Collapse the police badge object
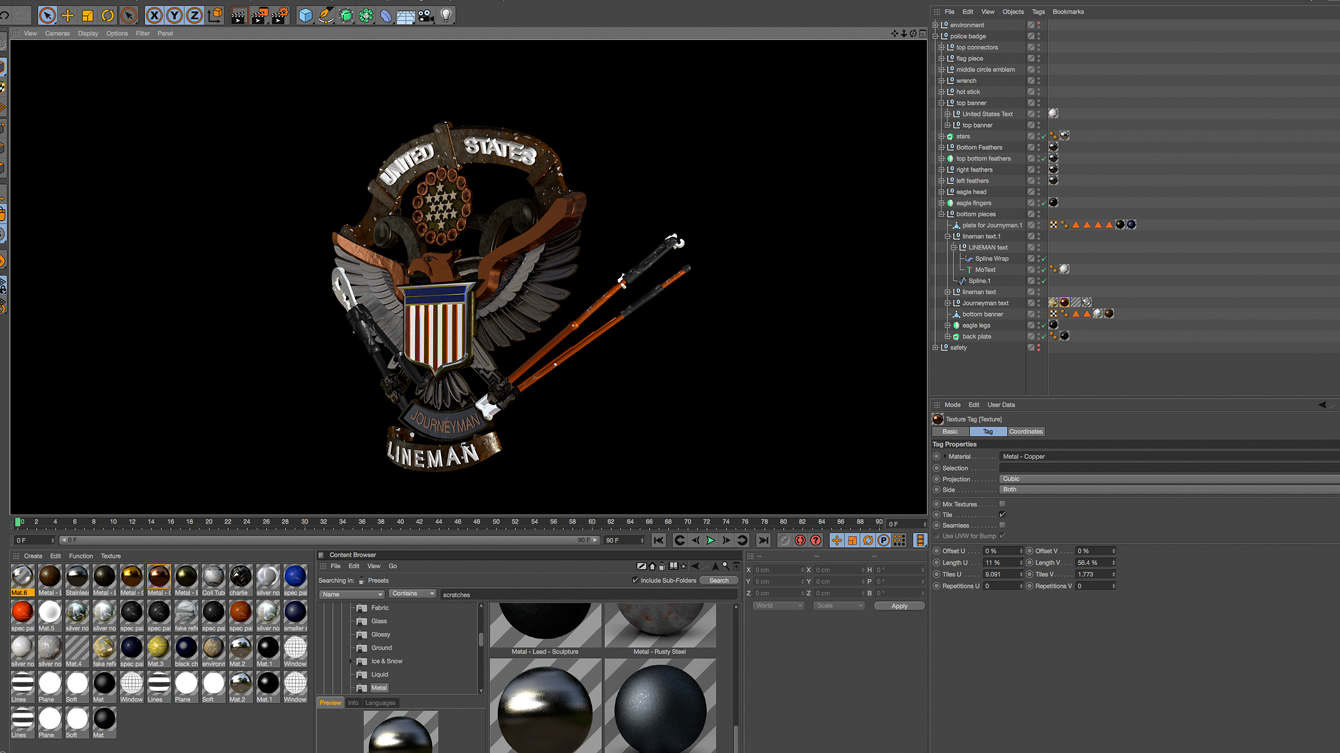This screenshot has height=753, width=1340. click(x=936, y=36)
